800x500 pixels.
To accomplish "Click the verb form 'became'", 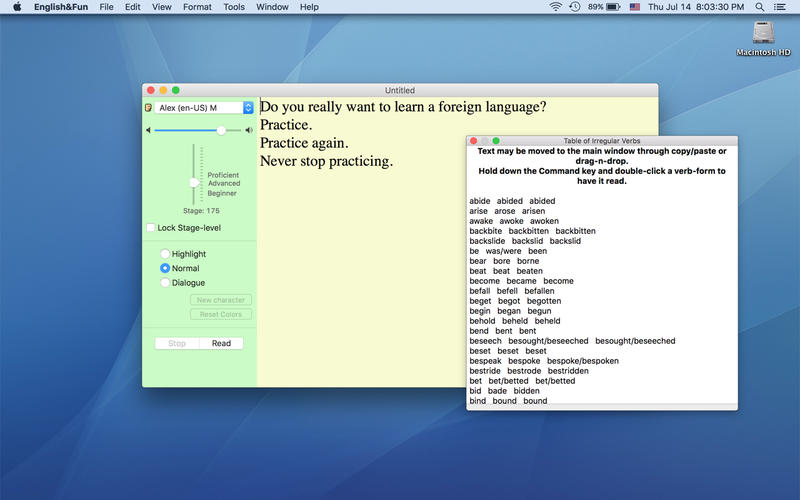I will tap(521, 281).
